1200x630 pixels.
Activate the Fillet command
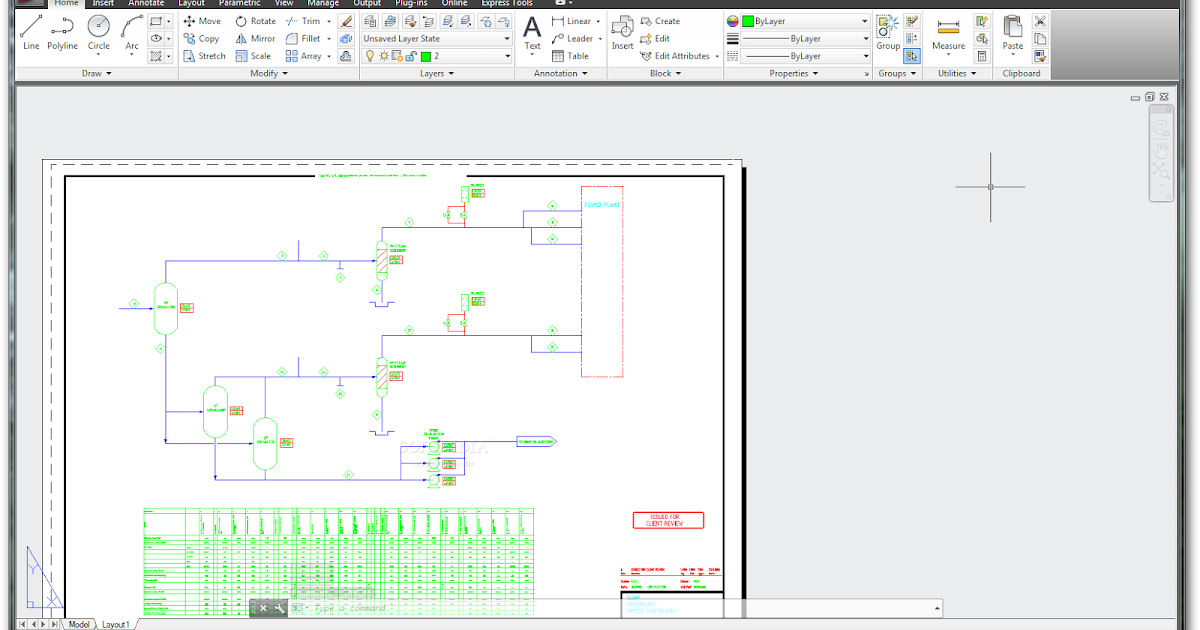click(x=303, y=38)
